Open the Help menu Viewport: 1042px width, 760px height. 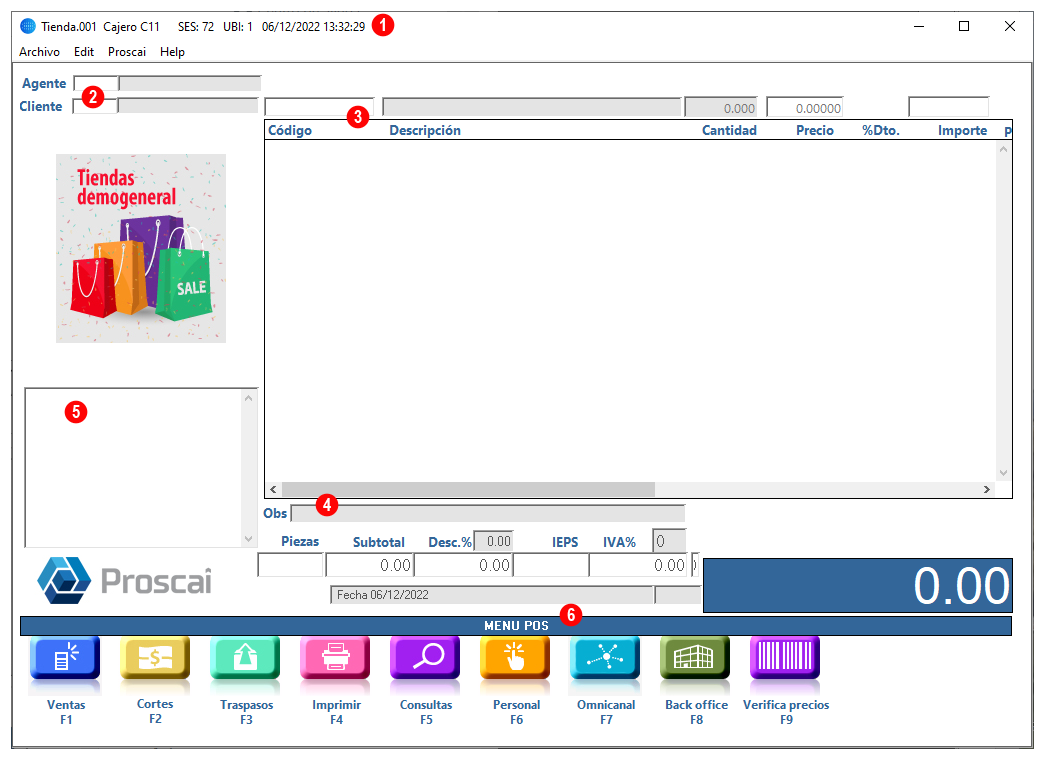(x=172, y=52)
